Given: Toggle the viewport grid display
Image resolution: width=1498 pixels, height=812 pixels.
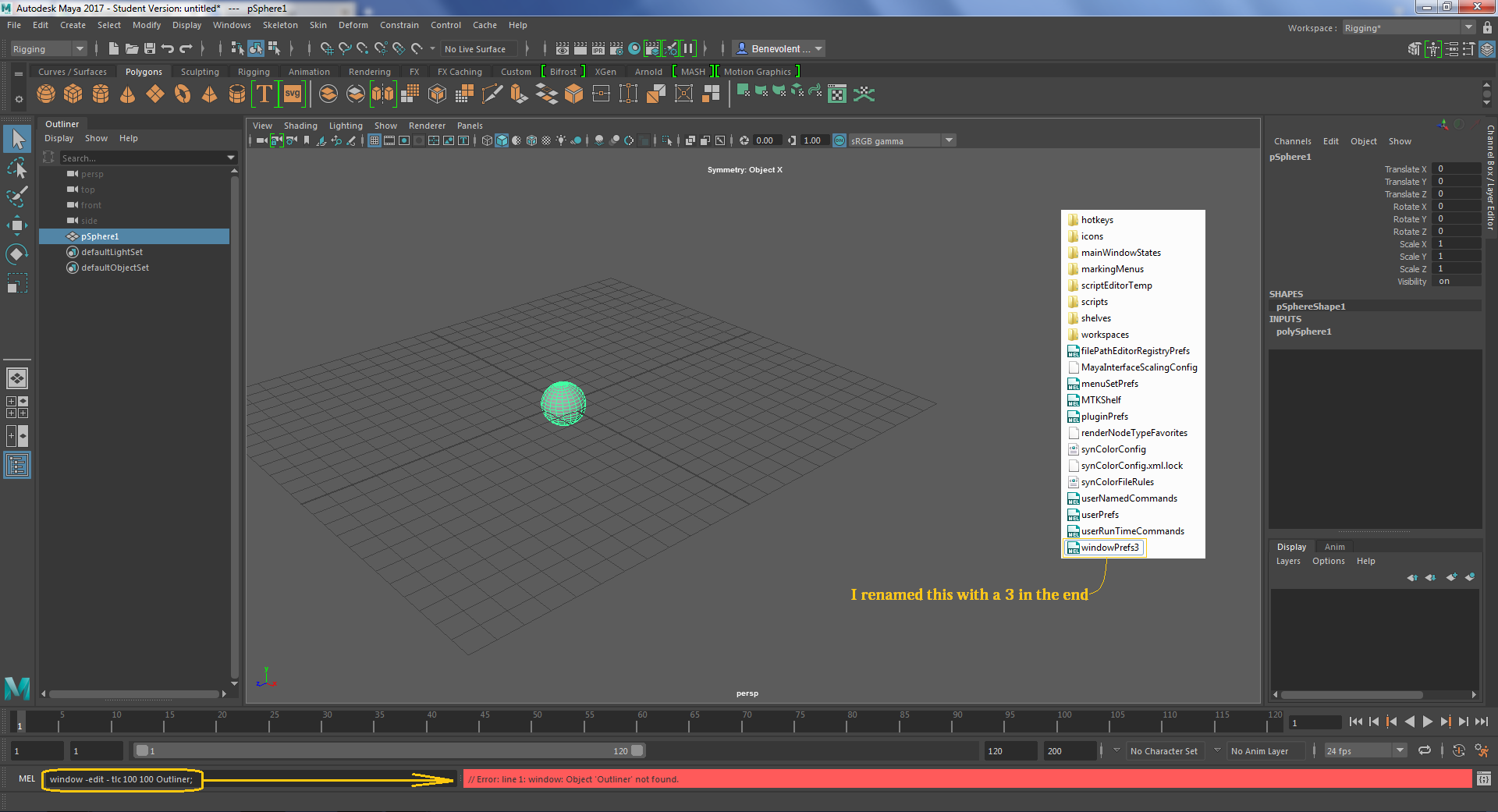Looking at the screenshot, I should tap(374, 140).
